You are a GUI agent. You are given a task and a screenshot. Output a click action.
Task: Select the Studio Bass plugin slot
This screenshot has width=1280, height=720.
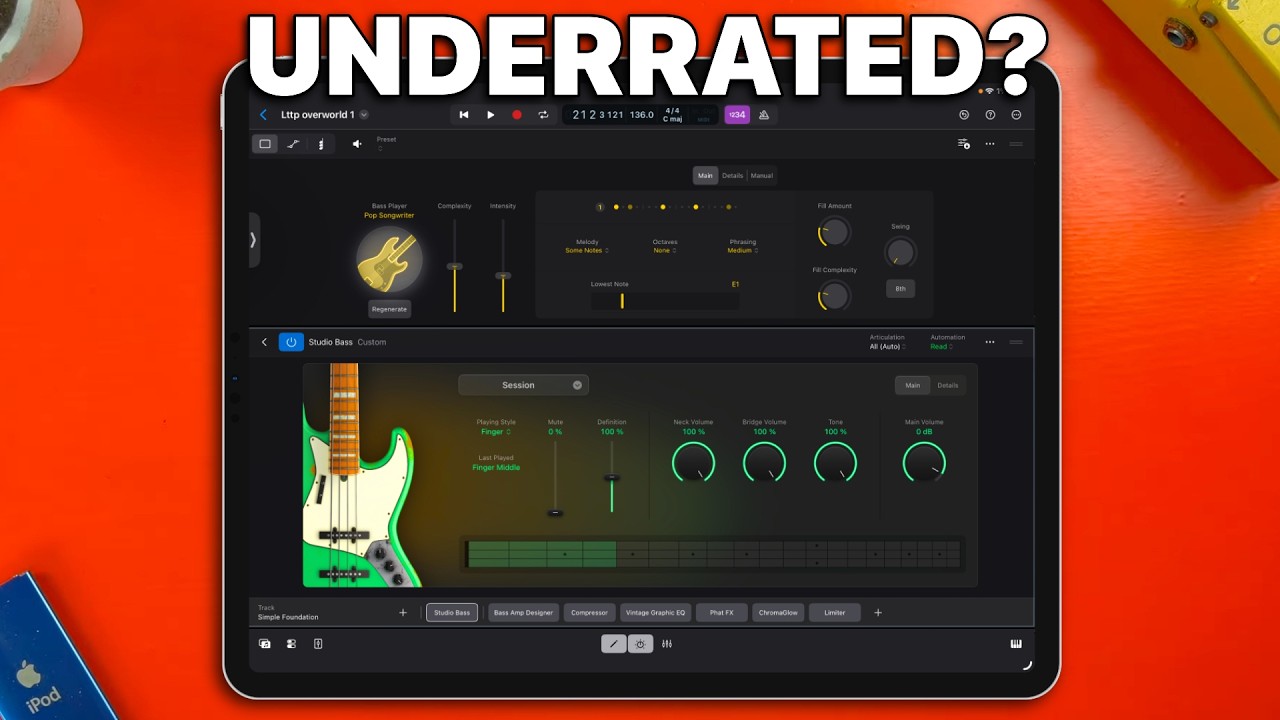click(452, 612)
